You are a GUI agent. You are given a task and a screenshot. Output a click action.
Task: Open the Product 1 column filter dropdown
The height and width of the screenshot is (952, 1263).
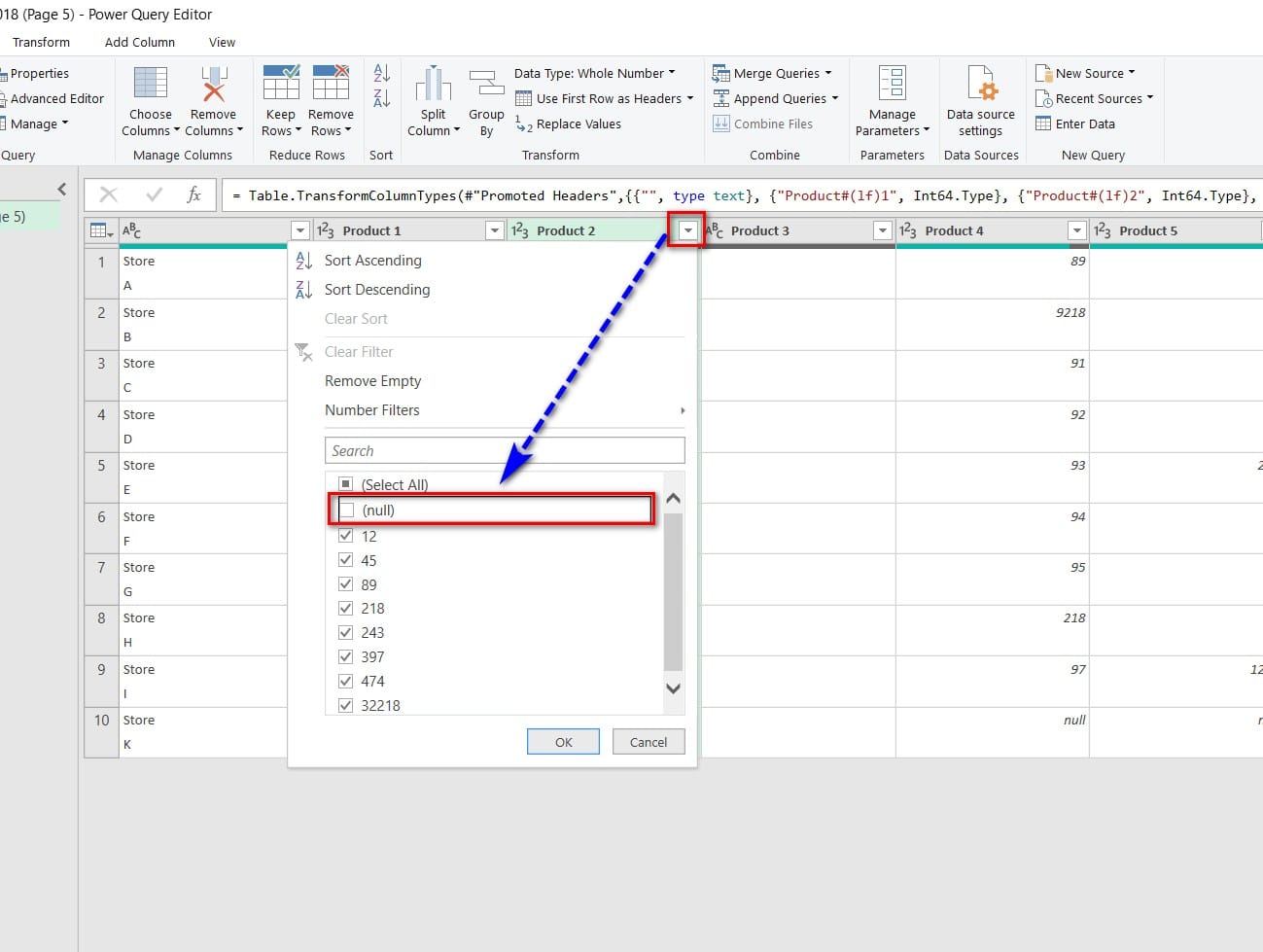(494, 230)
